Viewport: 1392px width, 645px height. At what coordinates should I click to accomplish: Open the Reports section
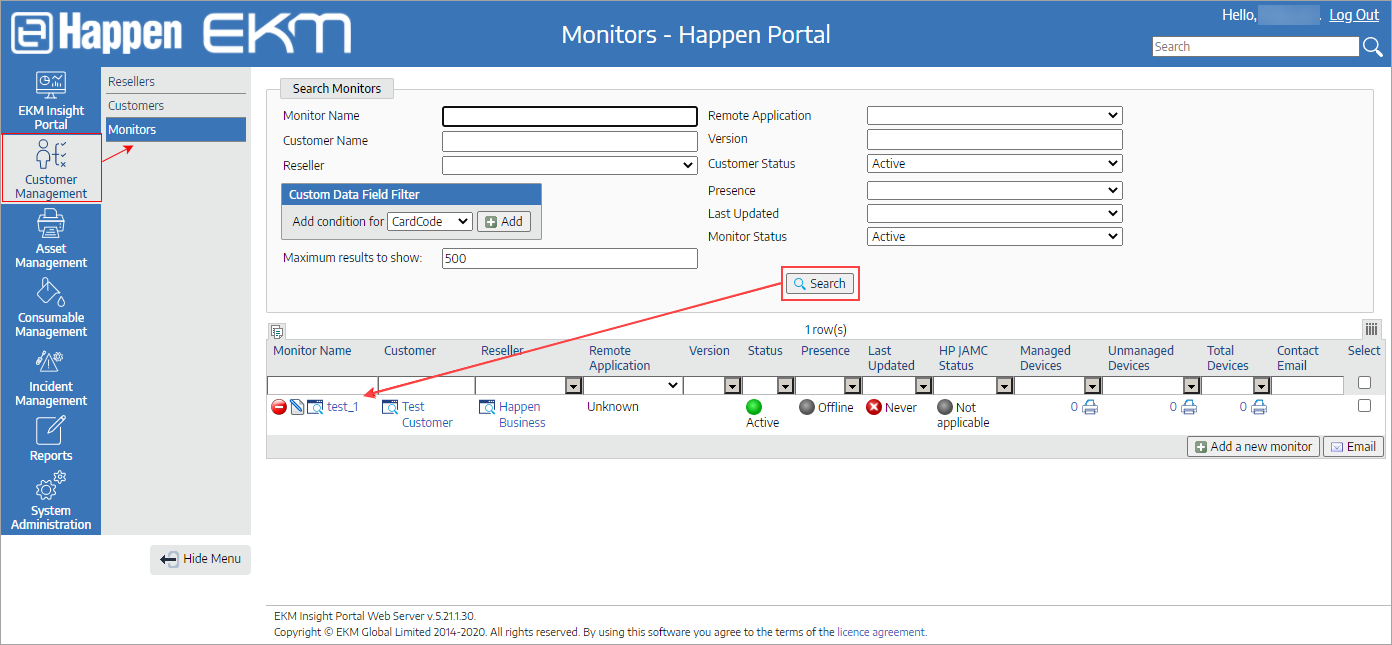[51, 438]
